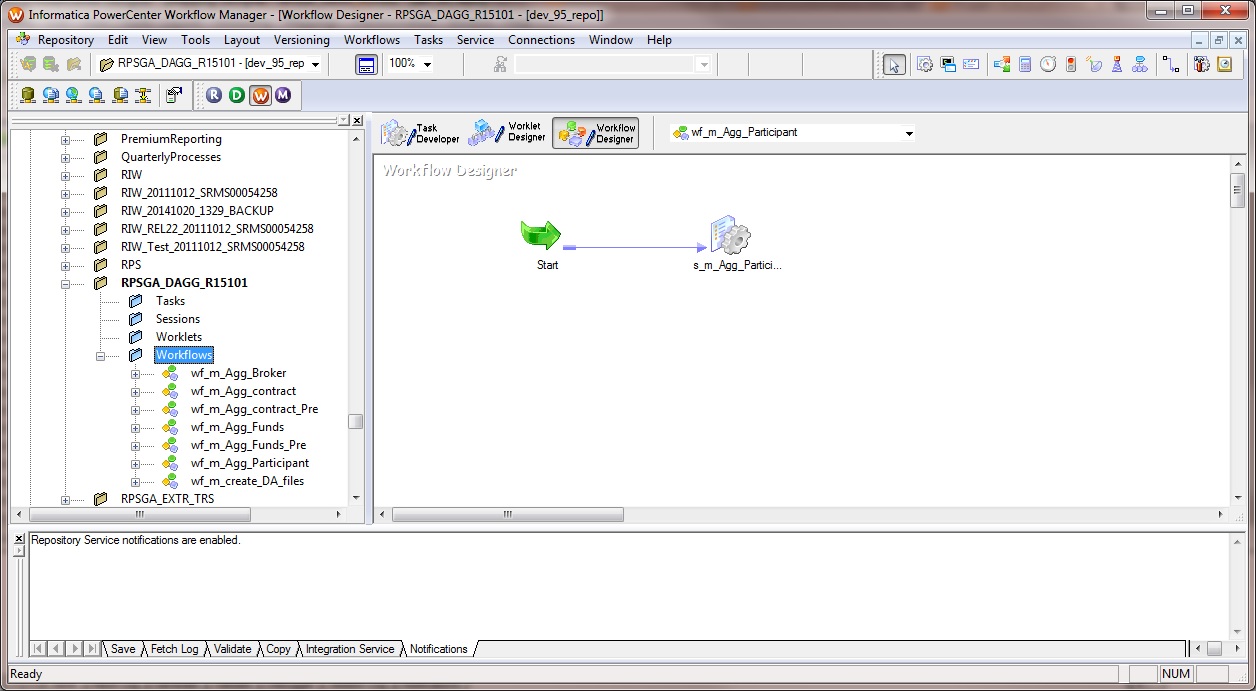Add a Command task to the workflow
The width and height of the screenshot is (1256, 691).
[946, 64]
